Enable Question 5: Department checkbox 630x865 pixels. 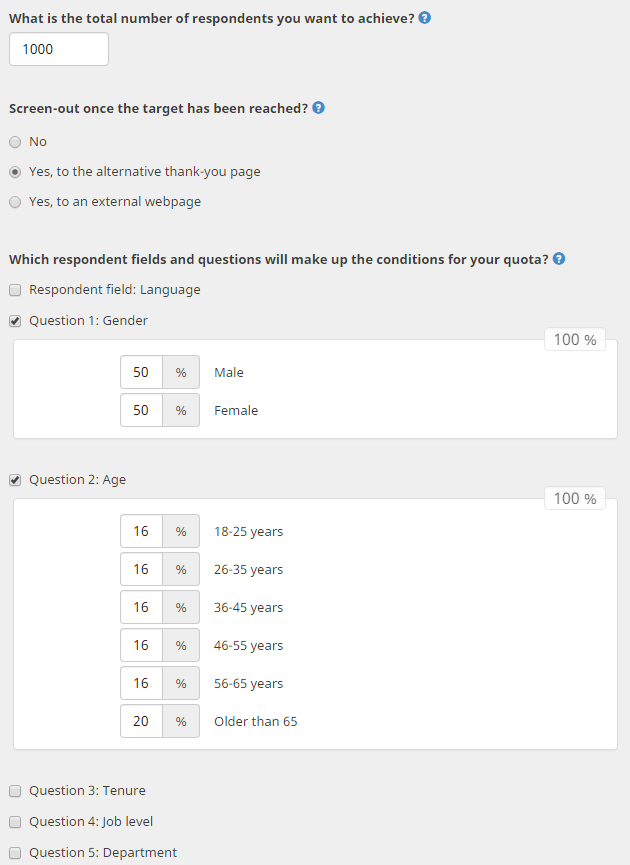click(15, 853)
